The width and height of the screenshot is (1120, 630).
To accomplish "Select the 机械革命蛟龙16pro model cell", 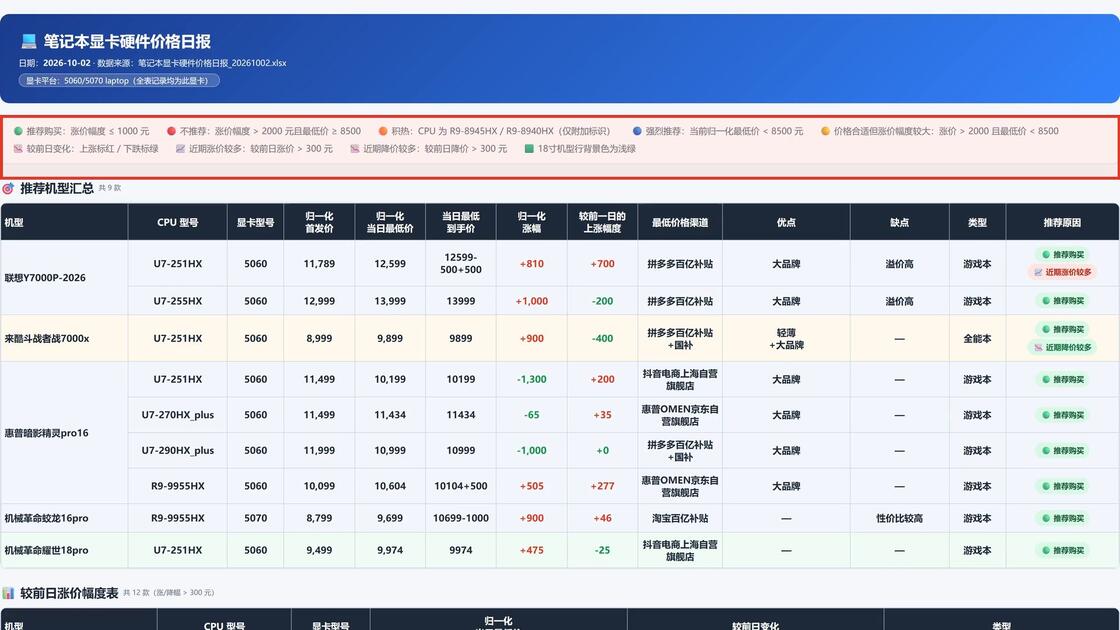I will point(64,519).
